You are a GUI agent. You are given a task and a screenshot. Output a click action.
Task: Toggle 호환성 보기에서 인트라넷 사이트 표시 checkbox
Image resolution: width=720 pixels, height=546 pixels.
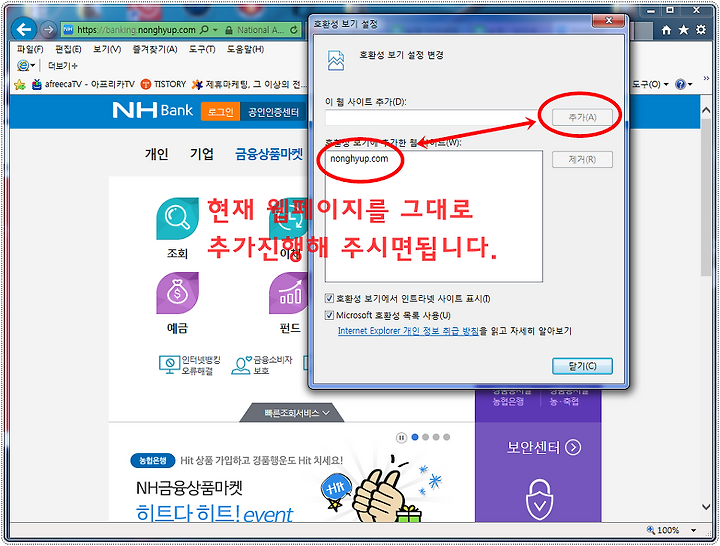(x=329, y=298)
